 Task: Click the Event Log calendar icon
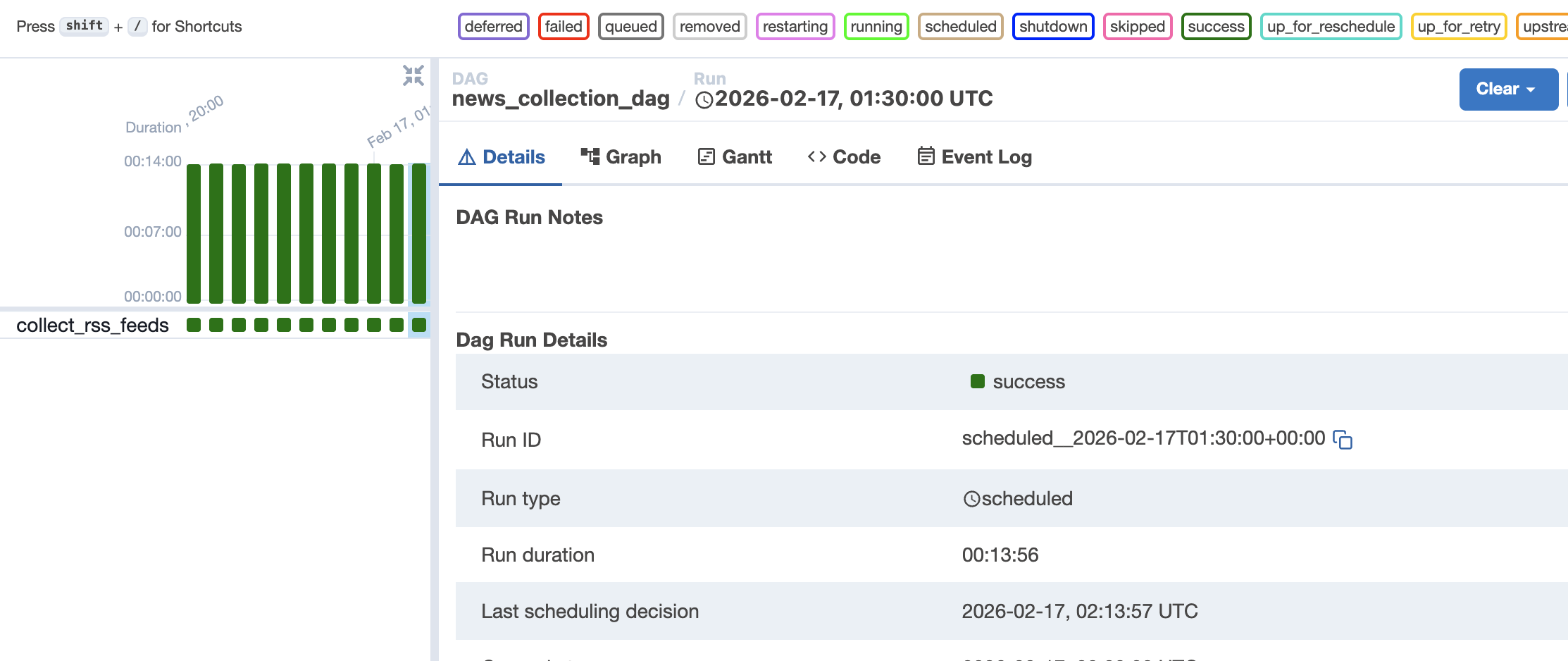[926, 156]
